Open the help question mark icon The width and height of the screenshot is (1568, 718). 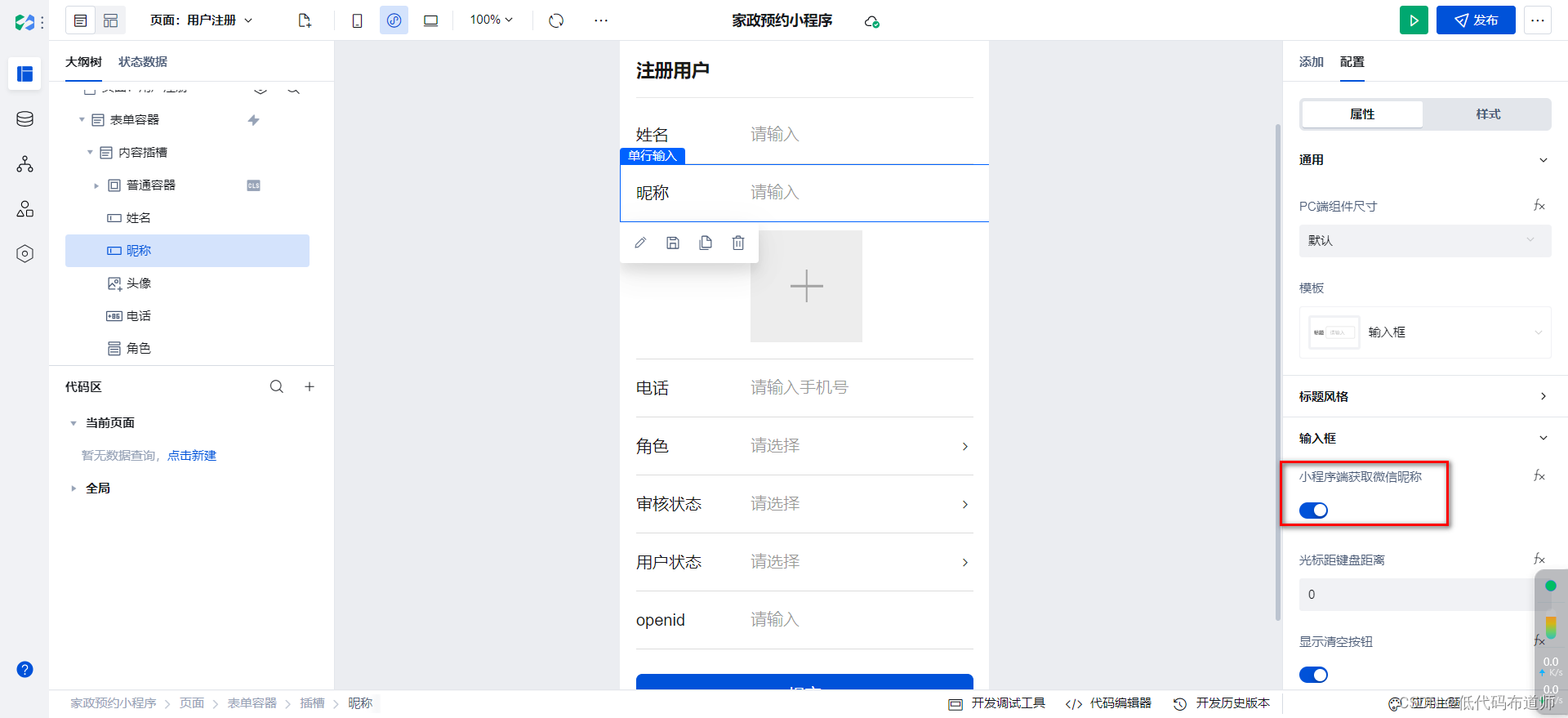[24, 670]
